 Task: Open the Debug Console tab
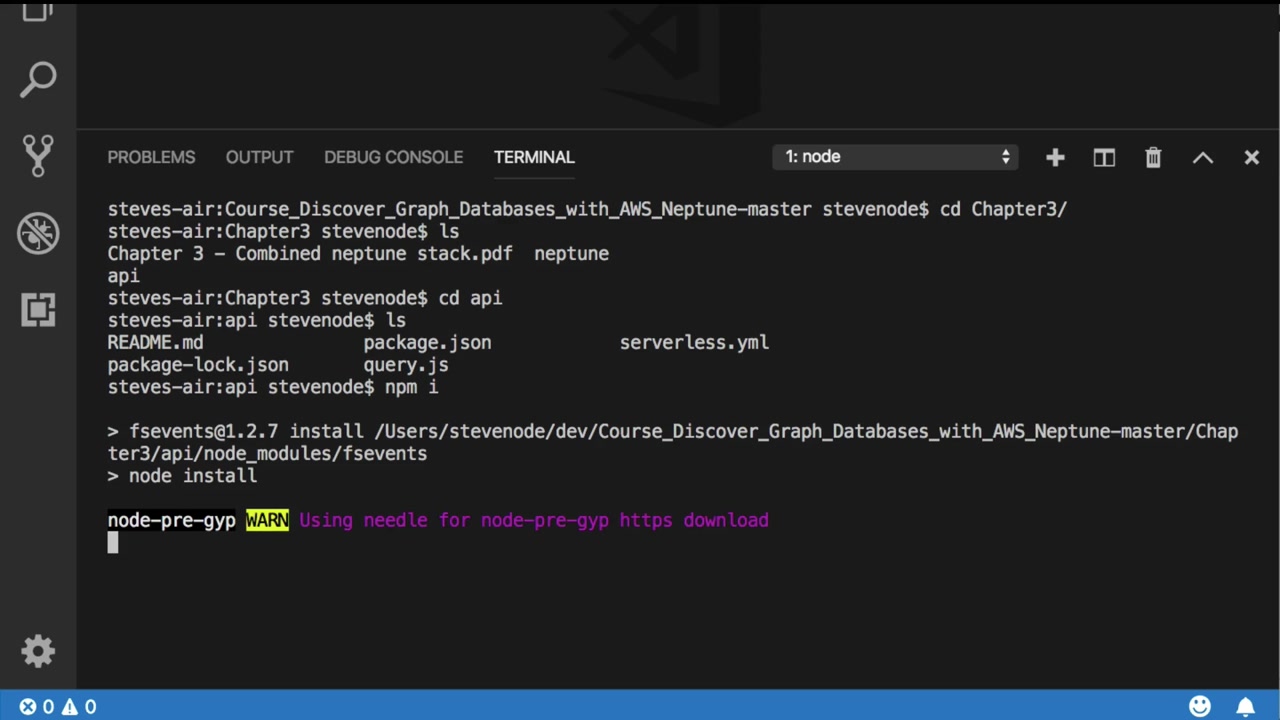[x=393, y=157]
